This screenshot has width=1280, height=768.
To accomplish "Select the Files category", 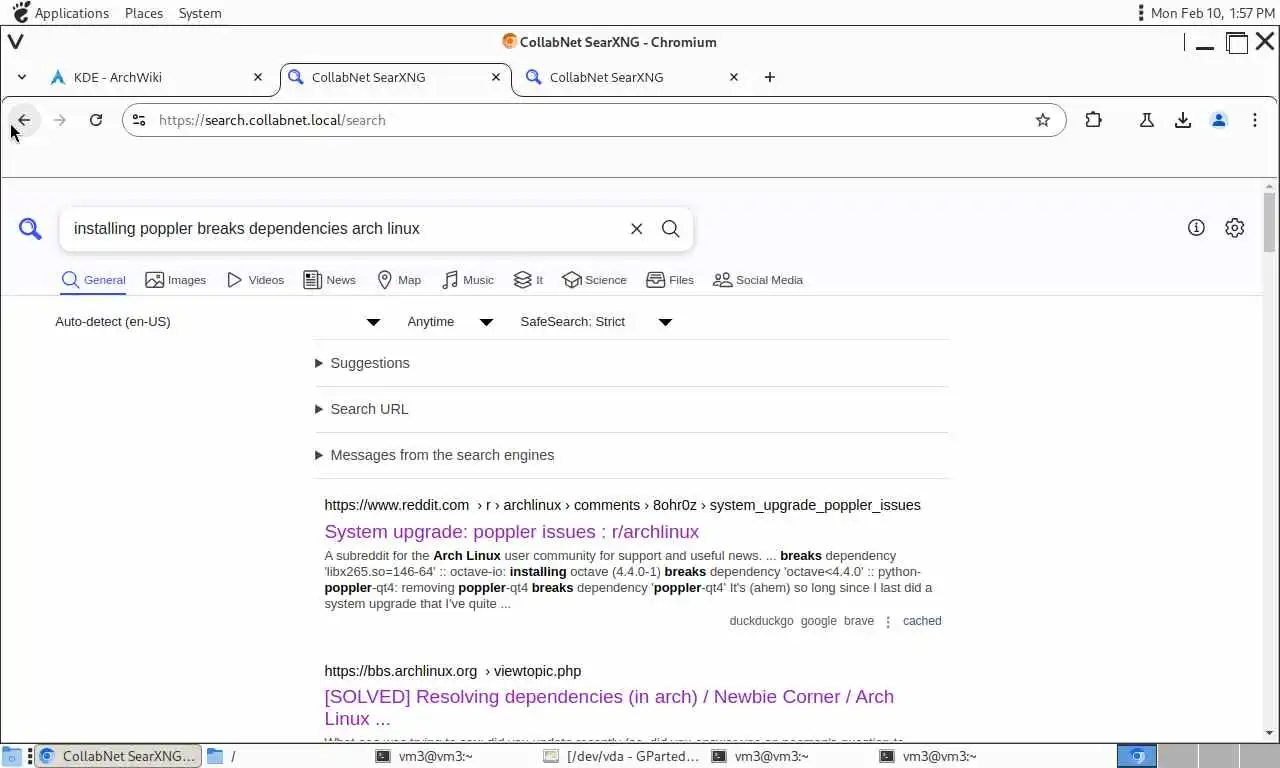I will tap(670, 280).
